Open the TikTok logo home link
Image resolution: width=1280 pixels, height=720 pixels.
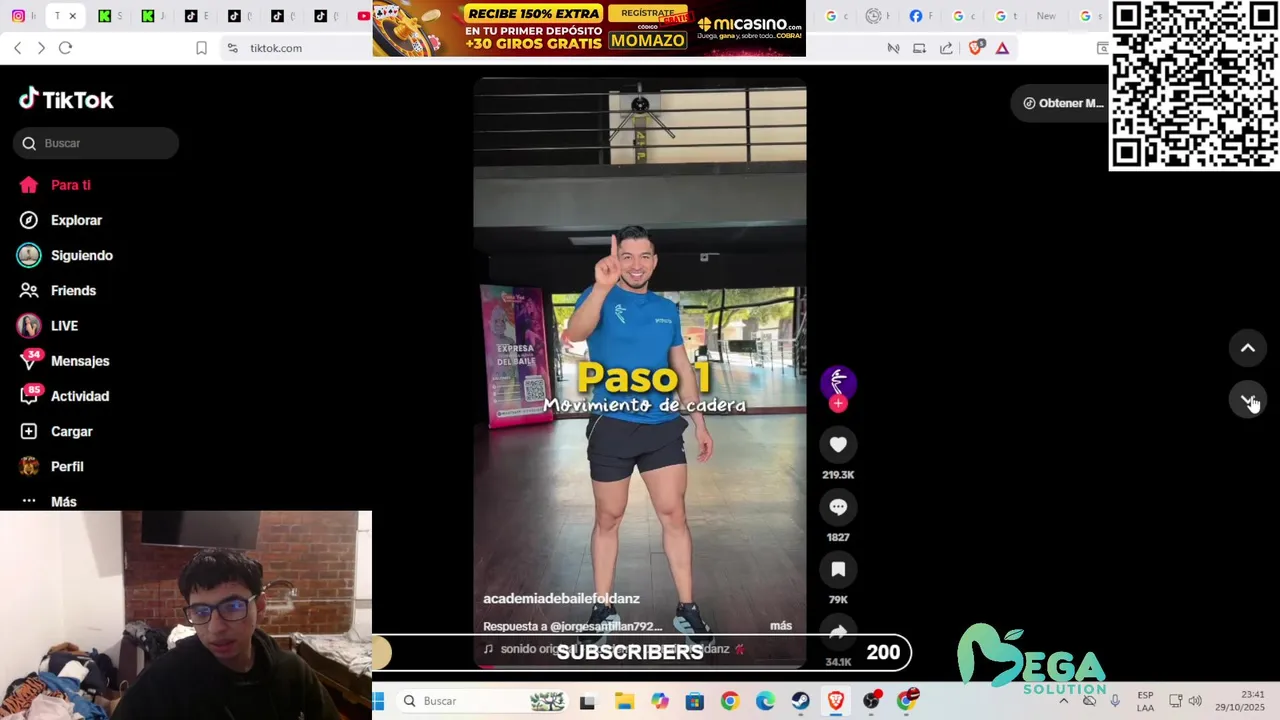(66, 99)
